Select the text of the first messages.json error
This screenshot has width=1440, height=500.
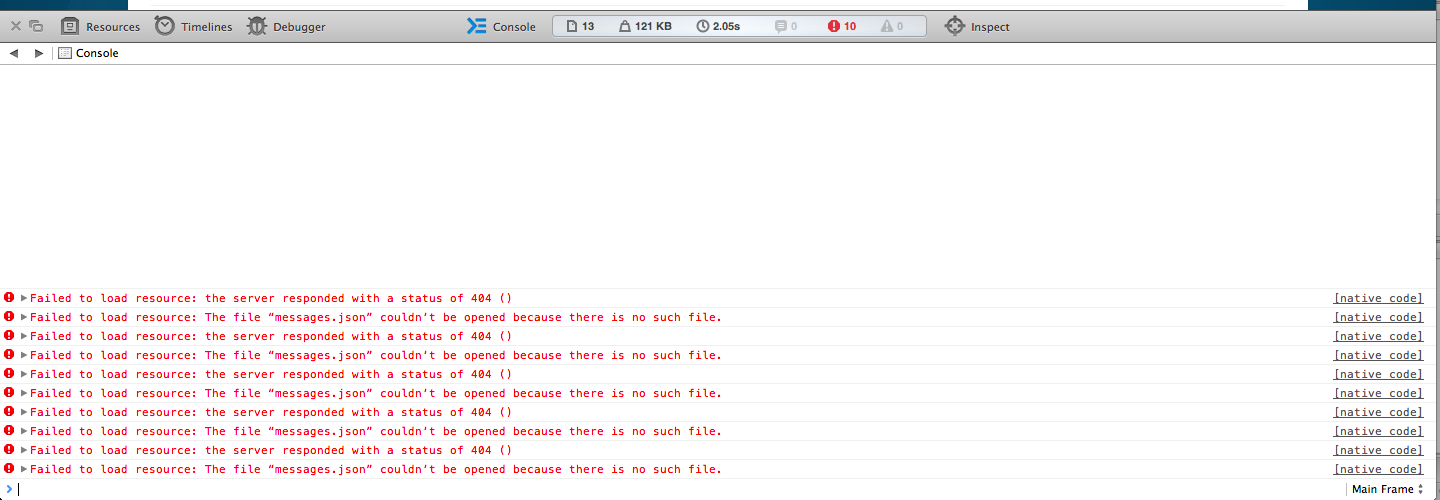pos(376,317)
